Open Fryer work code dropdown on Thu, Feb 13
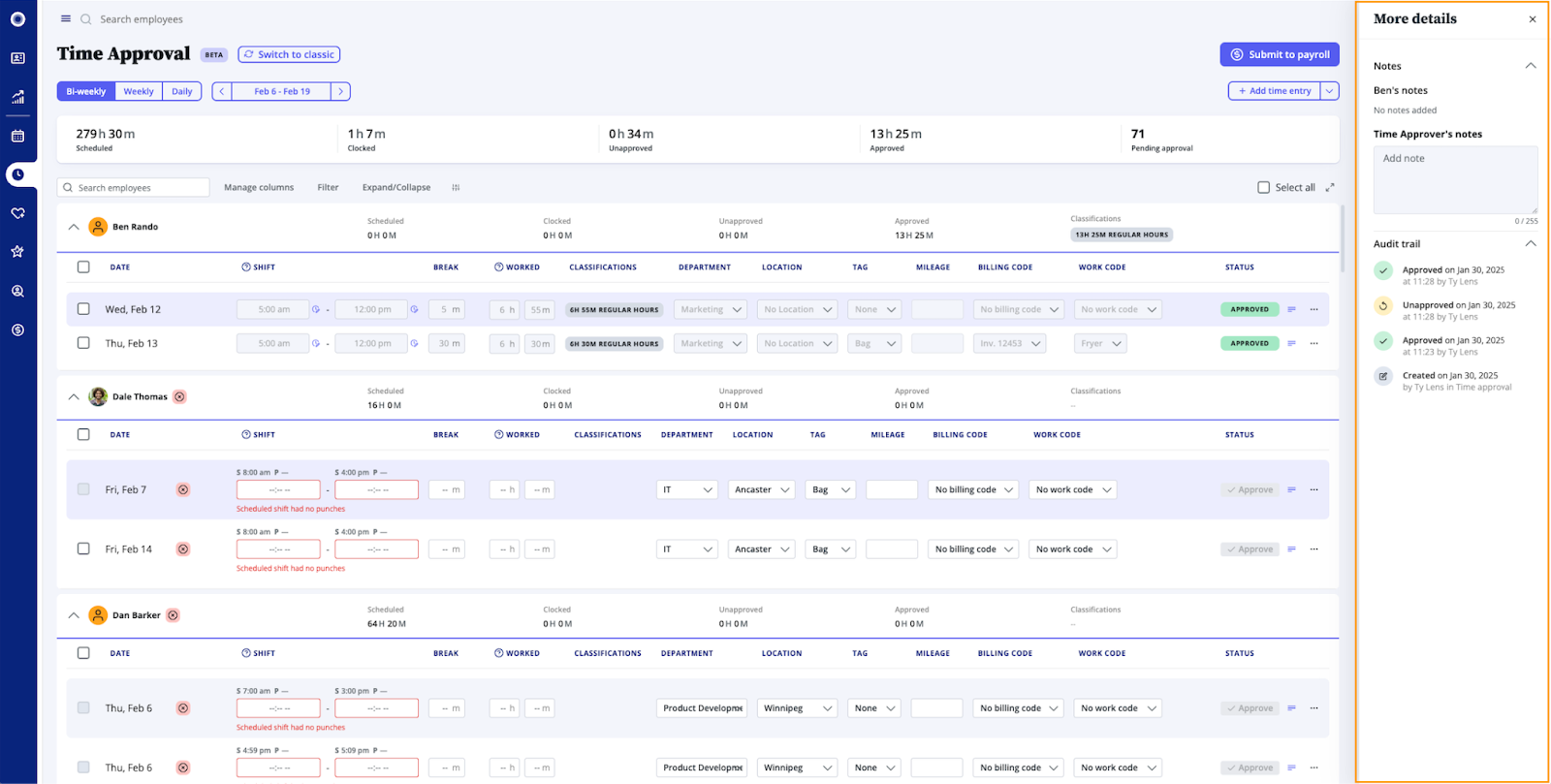1551x784 pixels. tap(1100, 343)
